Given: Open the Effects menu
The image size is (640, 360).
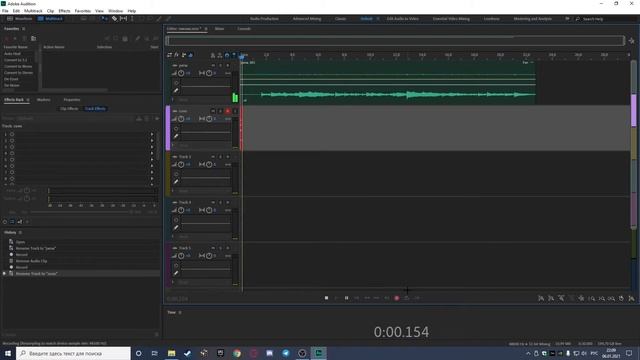Looking at the screenshot, I should tap(64, 11).
